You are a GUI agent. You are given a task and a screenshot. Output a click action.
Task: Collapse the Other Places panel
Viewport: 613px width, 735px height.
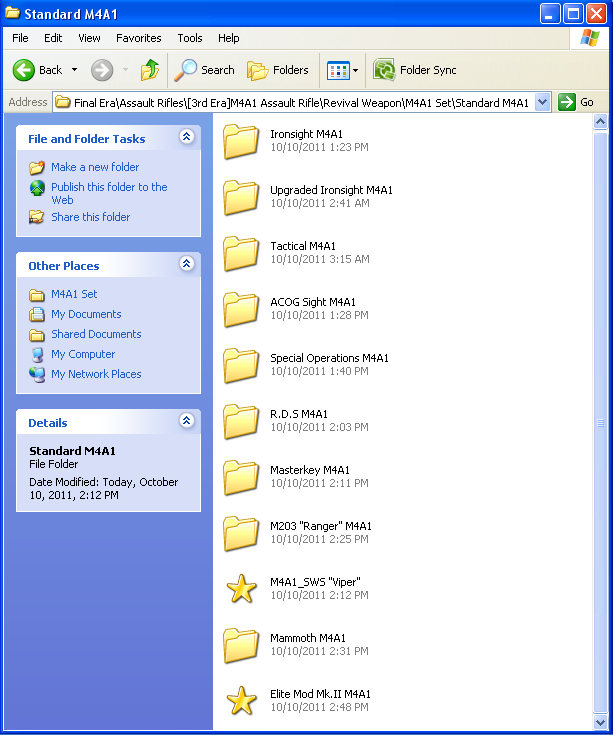187,263
